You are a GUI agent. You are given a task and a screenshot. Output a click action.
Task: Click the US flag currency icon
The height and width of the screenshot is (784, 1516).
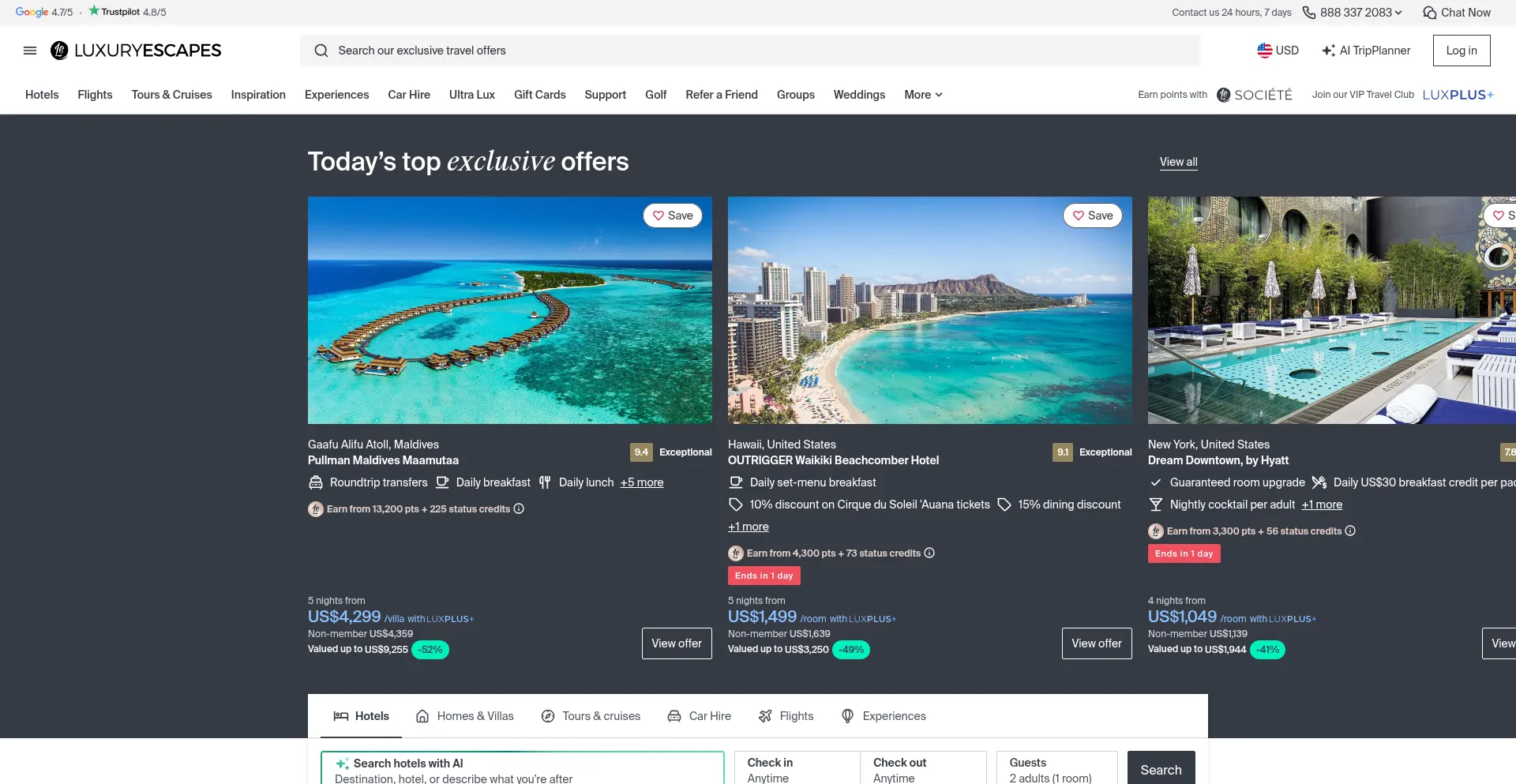click(x=1265, y=51)
